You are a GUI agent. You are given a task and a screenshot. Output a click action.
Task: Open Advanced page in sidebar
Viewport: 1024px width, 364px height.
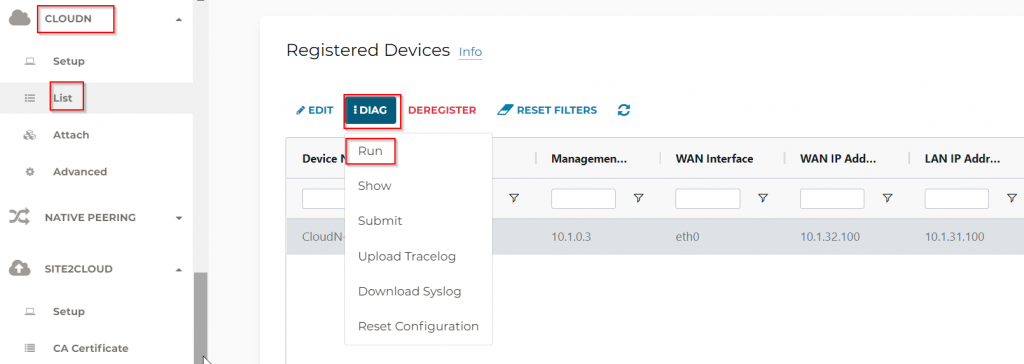tap(80, 172)
